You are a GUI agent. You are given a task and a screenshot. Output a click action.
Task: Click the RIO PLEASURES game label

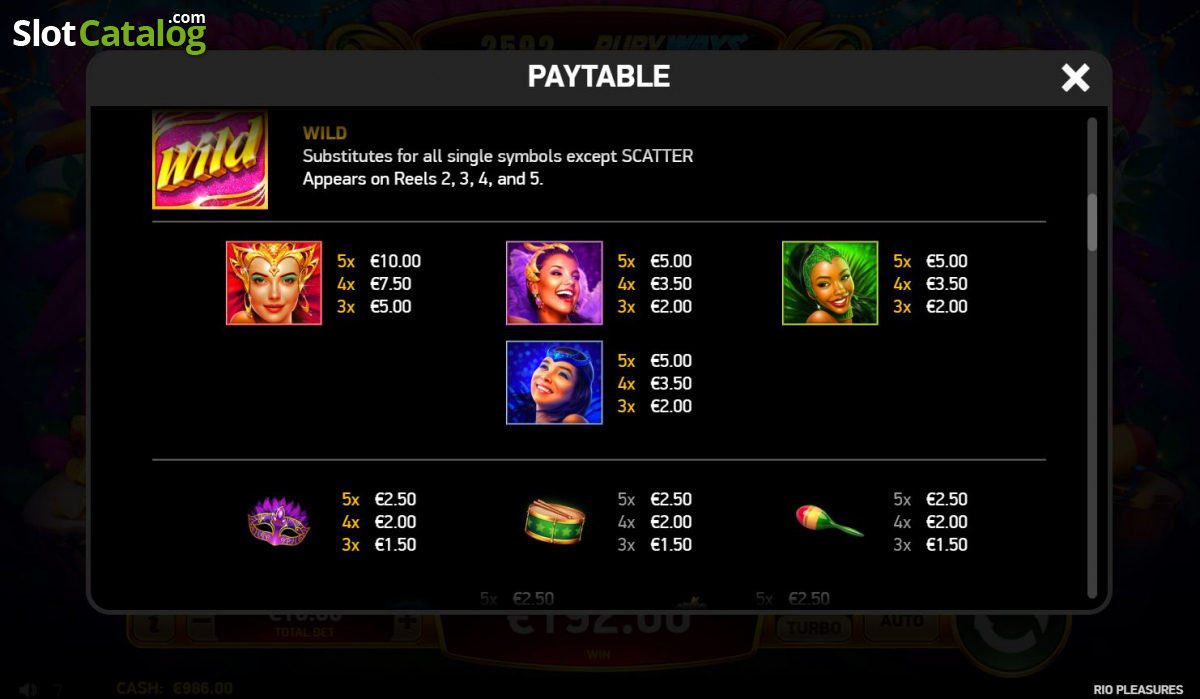[1138, 689]
